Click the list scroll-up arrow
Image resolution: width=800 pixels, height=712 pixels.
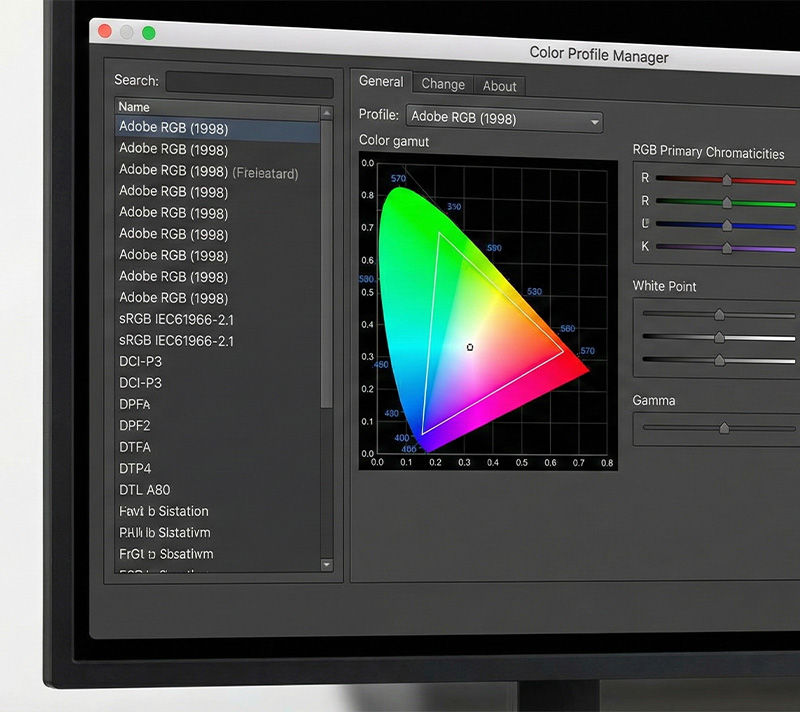326,113
